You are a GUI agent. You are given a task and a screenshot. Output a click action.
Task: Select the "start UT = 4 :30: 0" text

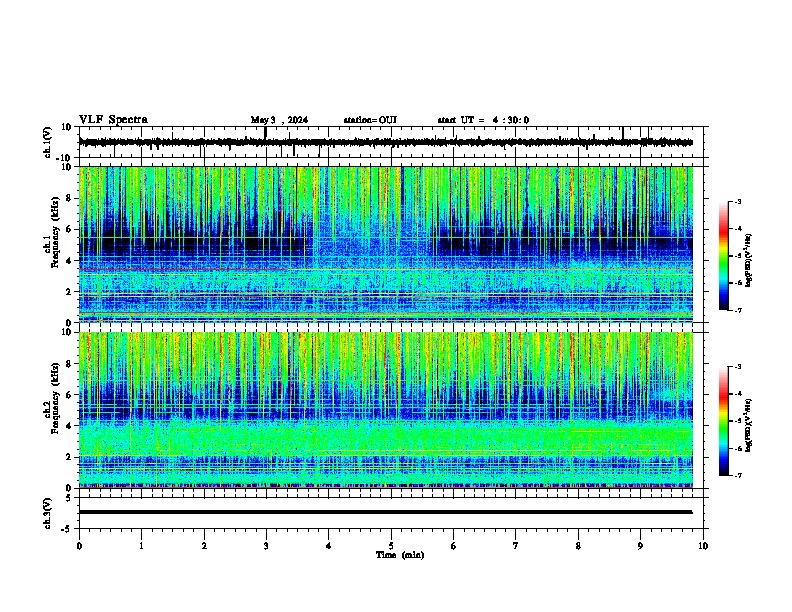click(x=483, y=120)
